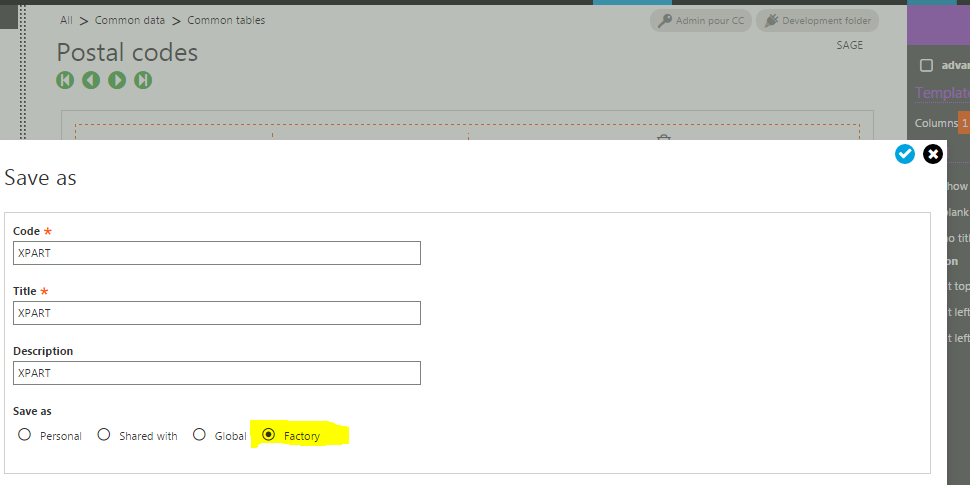970x485 pixels.
Task: Click the orange Columns count box
Action: pyautogui.click(x=964, y=123)
